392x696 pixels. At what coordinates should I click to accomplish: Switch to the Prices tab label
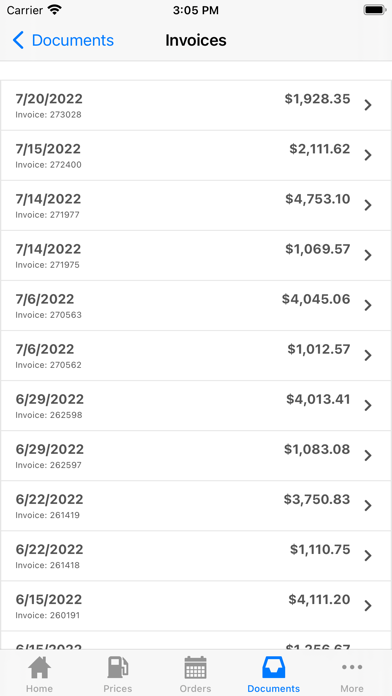pyautogui.click(x=118, y=688)
